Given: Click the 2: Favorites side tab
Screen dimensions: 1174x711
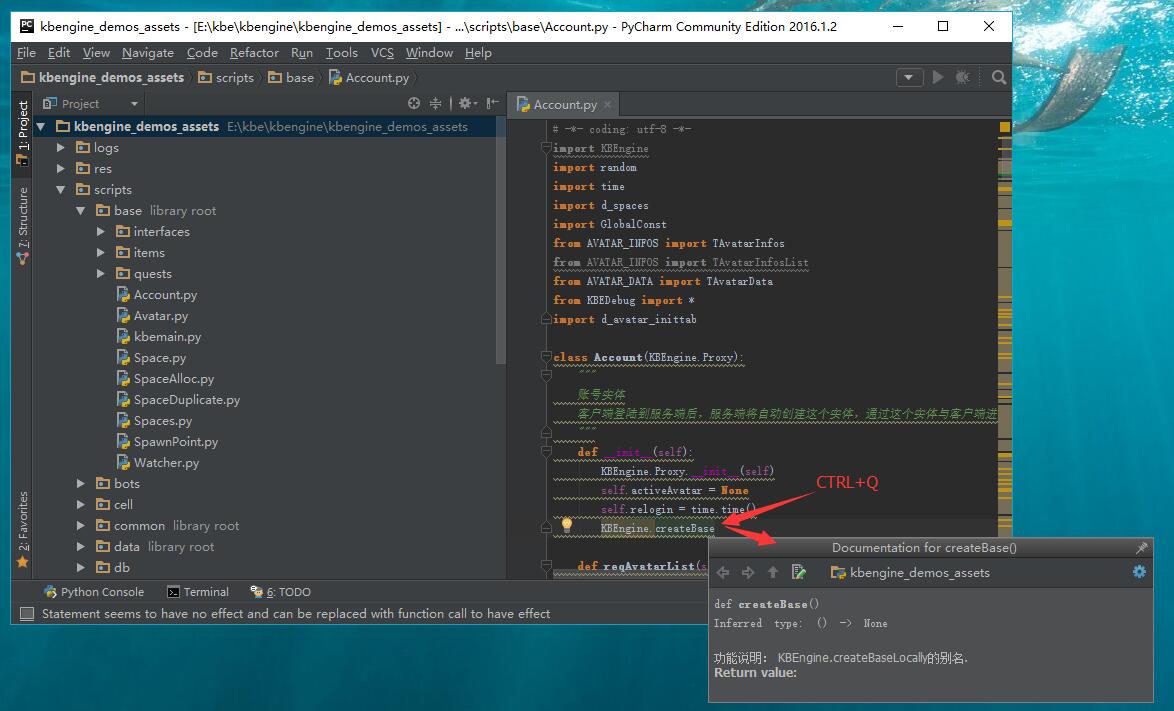Looking at the screenshot, I should (x=22, y=529).
